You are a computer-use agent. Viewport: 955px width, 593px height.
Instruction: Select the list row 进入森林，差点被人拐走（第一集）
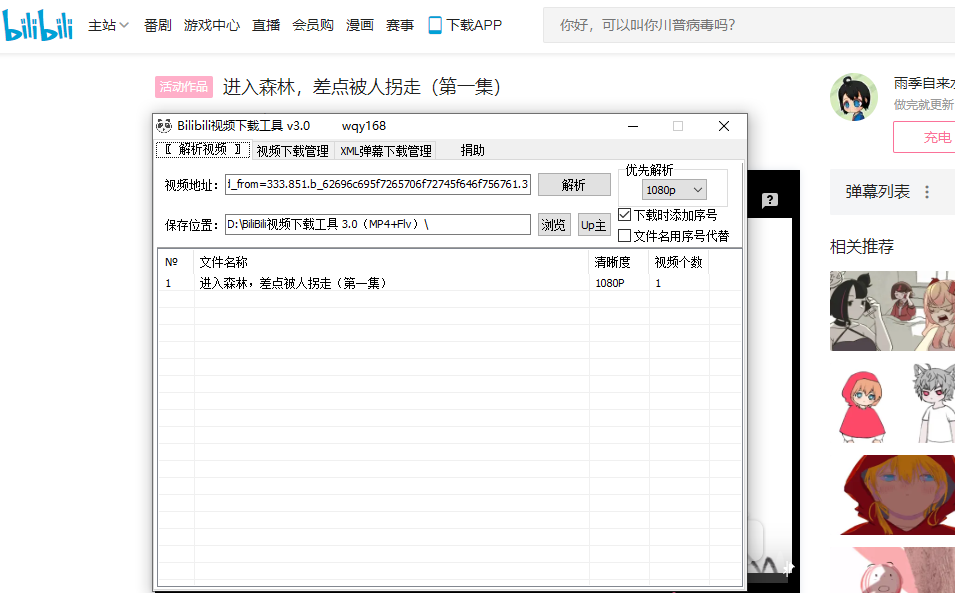coord(449,283)
